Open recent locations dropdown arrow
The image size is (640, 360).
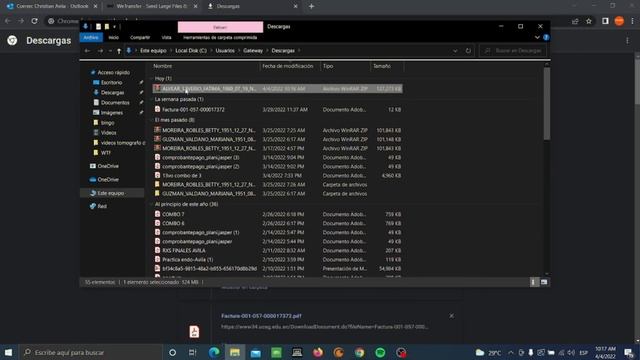110,51
